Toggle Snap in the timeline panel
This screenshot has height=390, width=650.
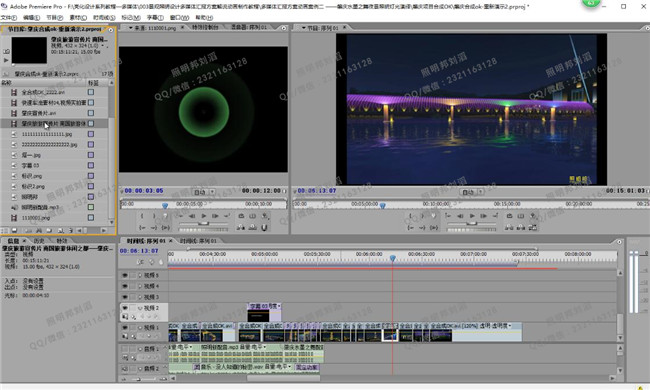141,262
